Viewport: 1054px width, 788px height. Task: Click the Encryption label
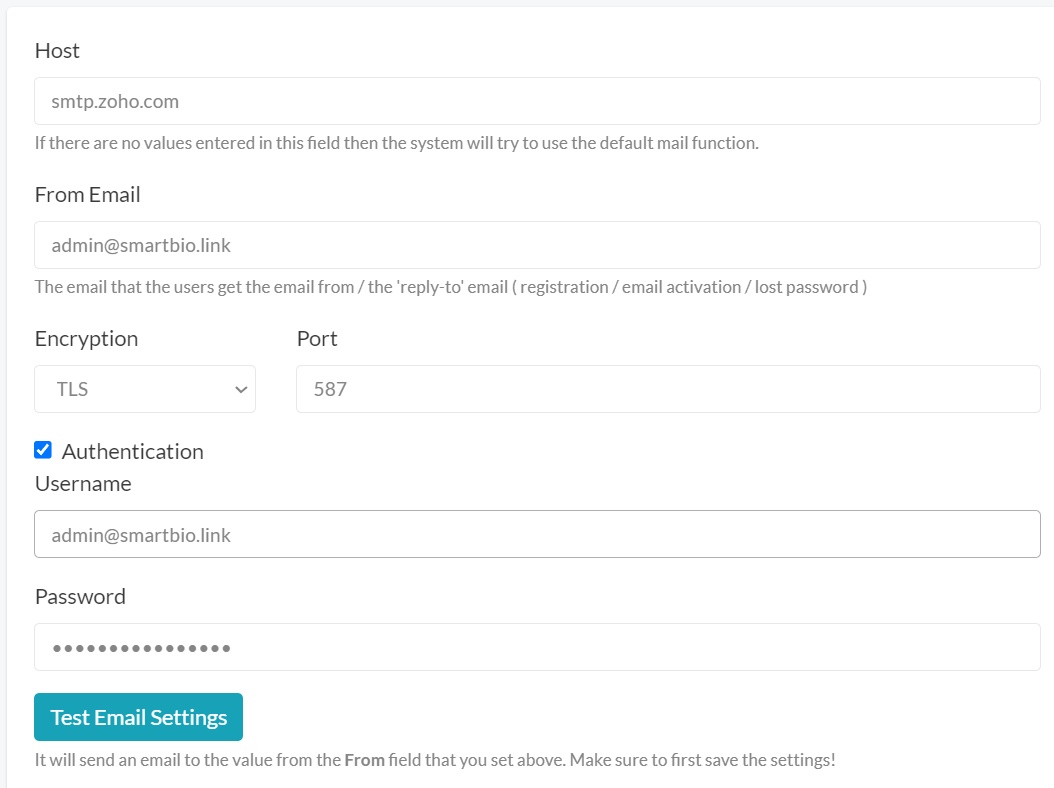point(86,339)
